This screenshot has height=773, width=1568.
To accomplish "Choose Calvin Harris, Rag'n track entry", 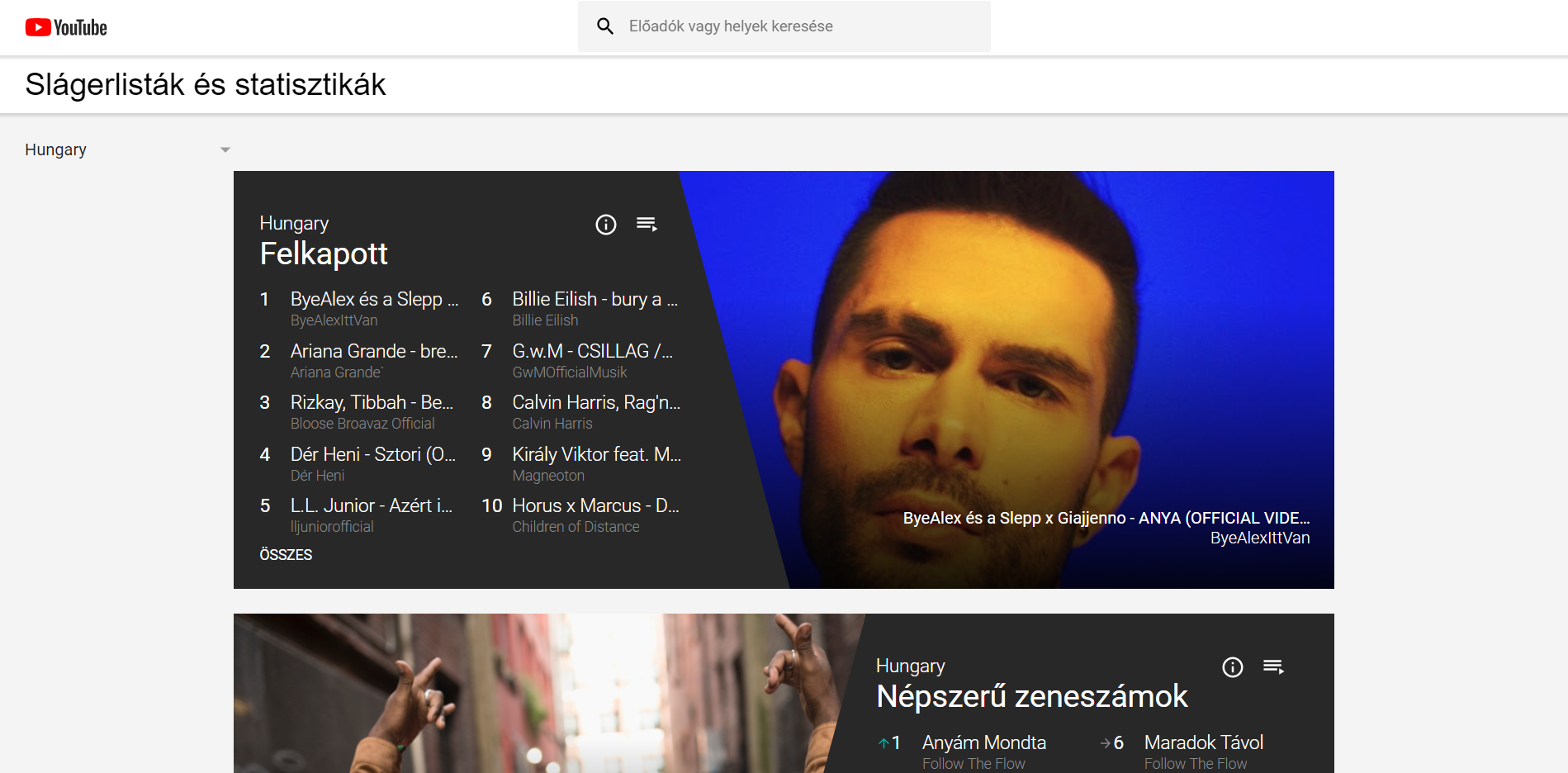I will click(595, 402).
